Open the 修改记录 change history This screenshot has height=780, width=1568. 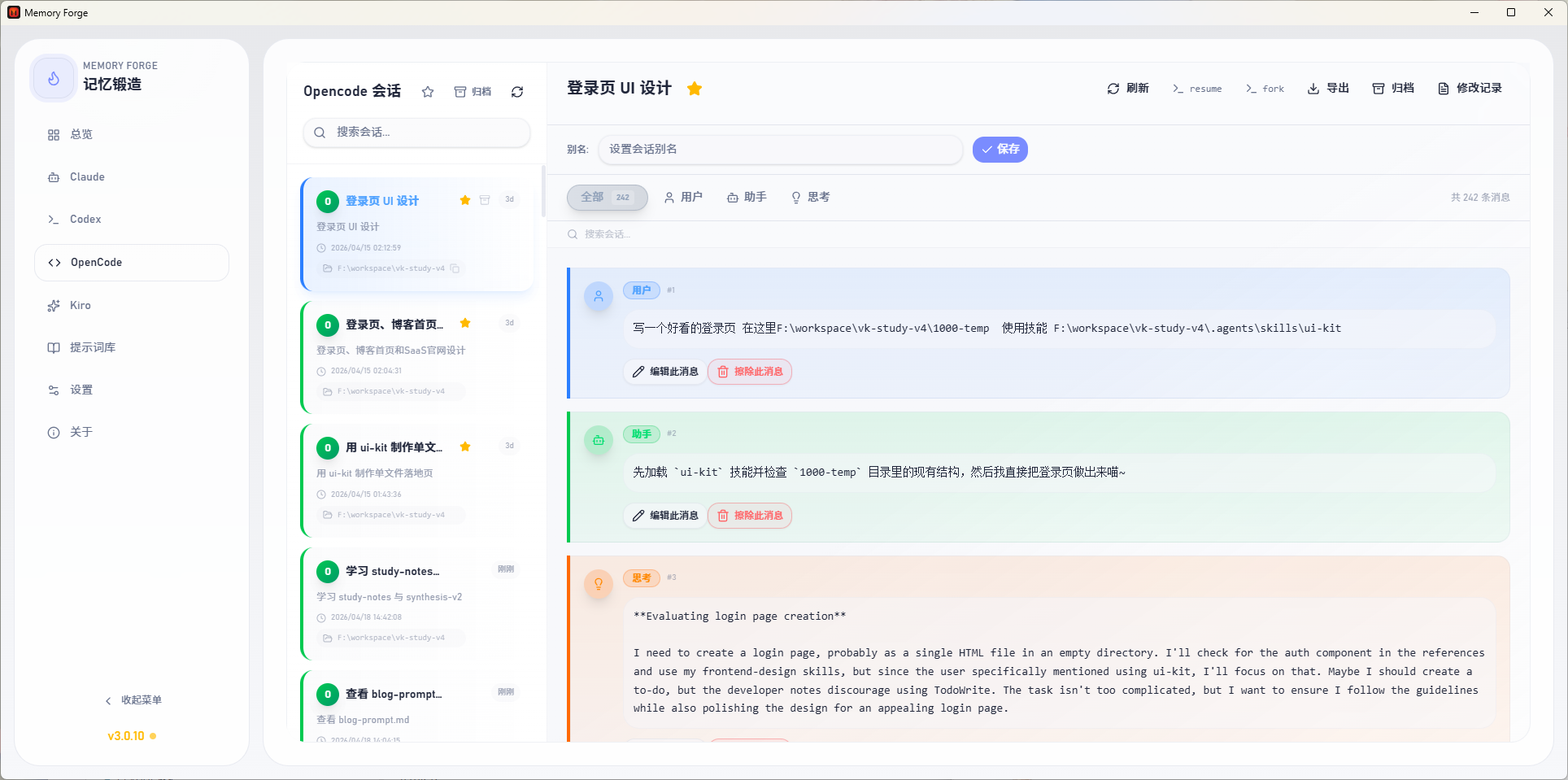tap(1470, 89)
